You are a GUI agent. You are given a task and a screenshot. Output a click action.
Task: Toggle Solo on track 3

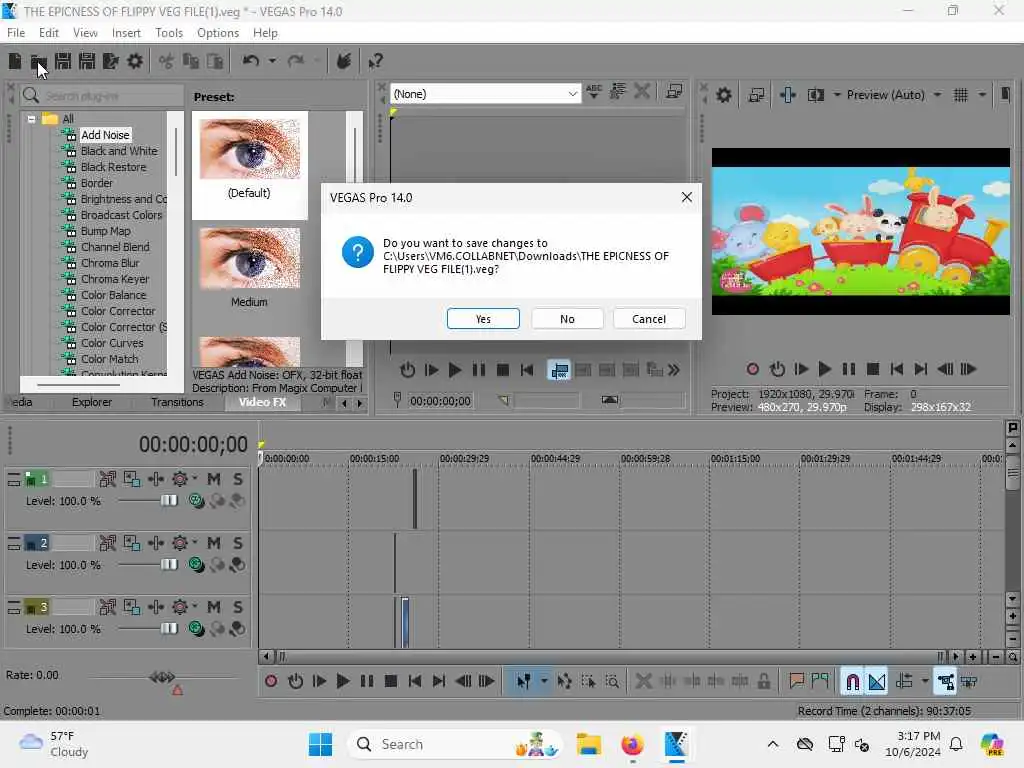238,607
